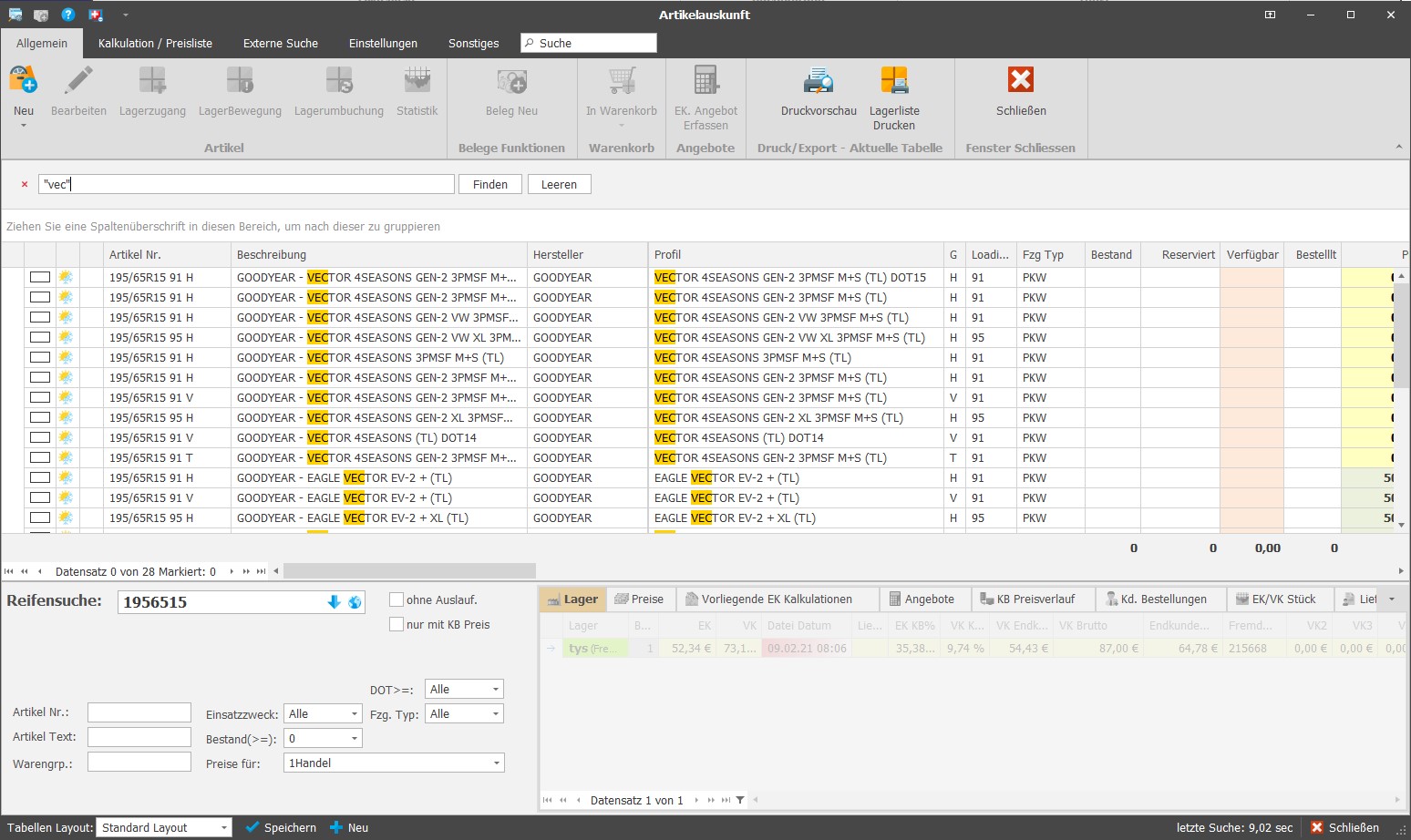Collapse the ribbon with the small arrow
The image size is (1411, 840).
[1399, 147]
